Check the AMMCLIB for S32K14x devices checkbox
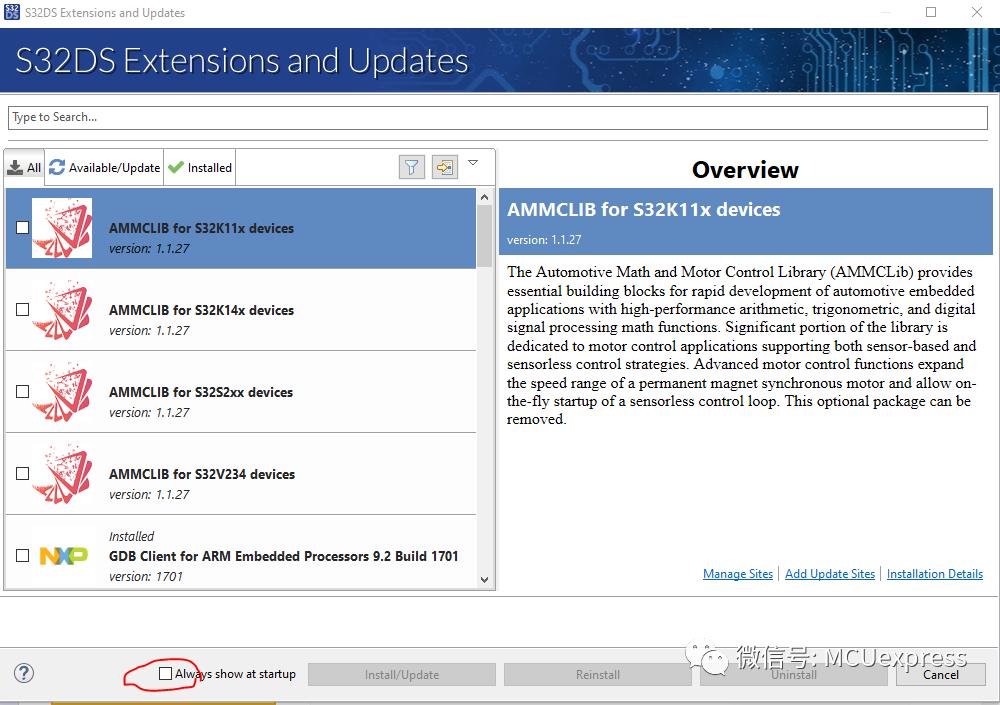Image resolution: width=1000 pixels, height=705 pixels. point(22,309)
